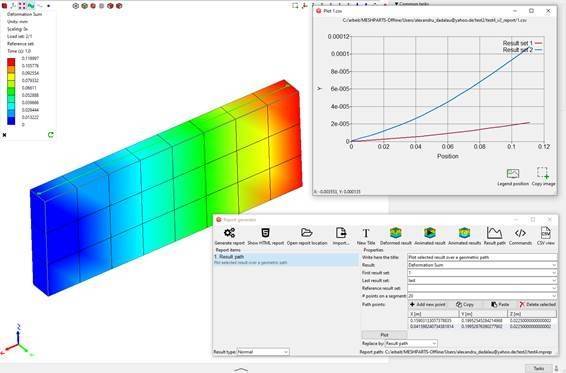
Task: Insert a Deformed result item
Action: pyautogui.click(x=396, y=233)
